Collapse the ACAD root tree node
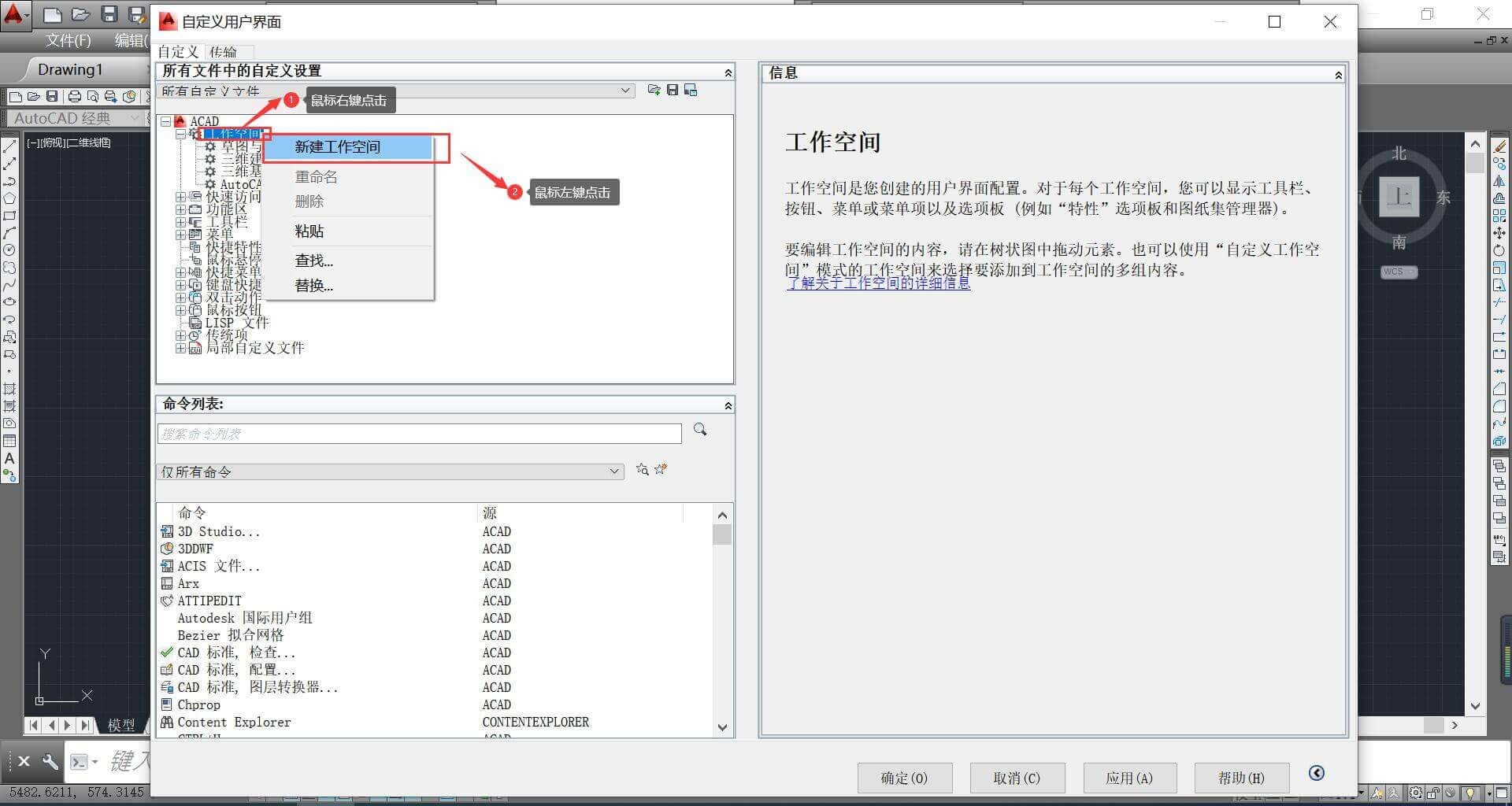The image size is (1512, 806). coord(165,121)
